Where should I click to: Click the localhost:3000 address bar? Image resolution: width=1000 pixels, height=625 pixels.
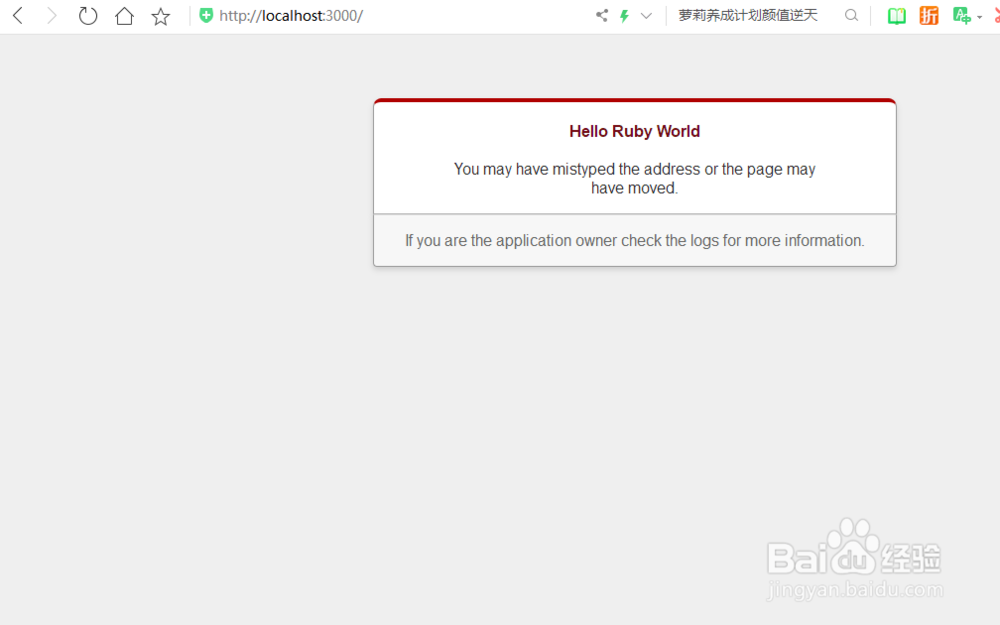pos(290,15)
